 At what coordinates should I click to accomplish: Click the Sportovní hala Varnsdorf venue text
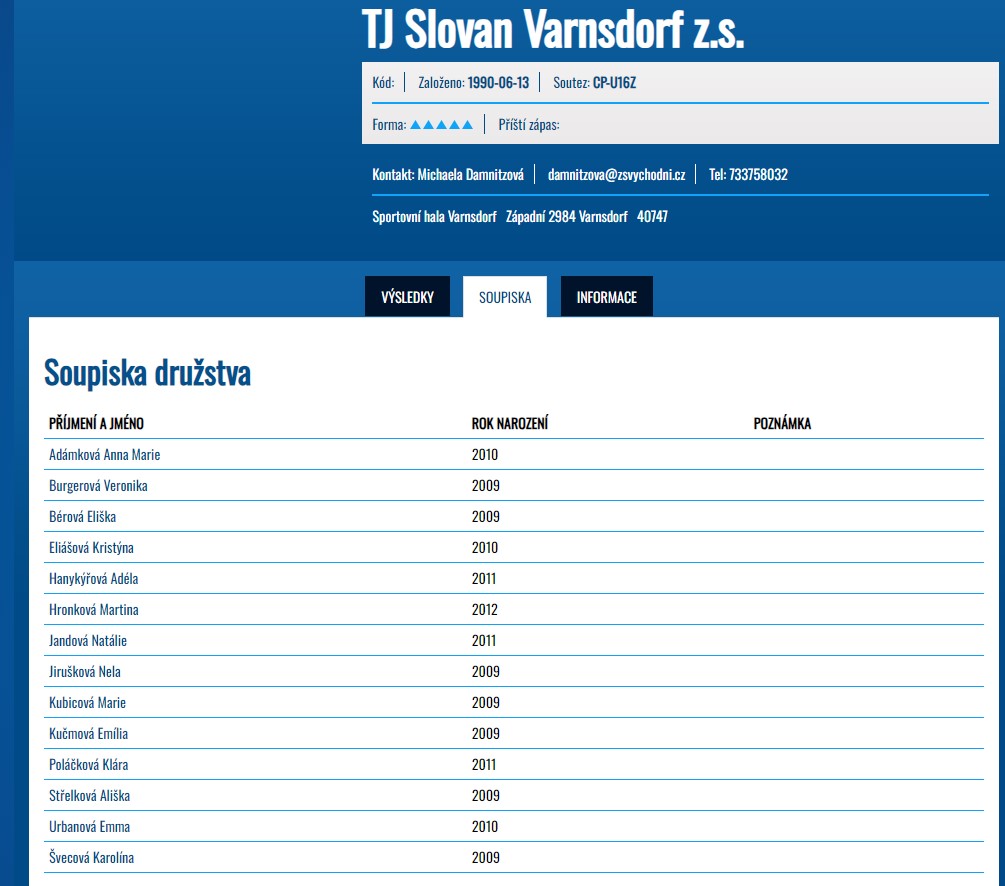tap(435, 217)
